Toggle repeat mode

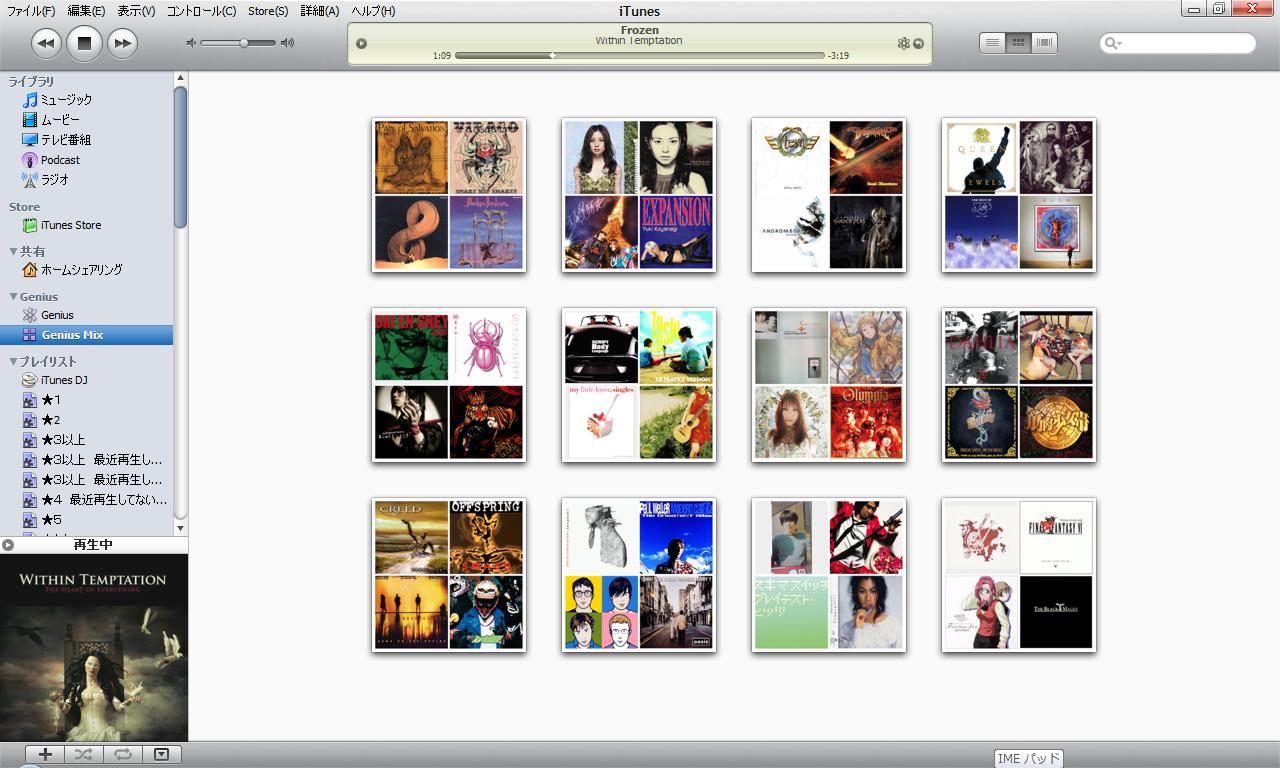click(123, 755)
